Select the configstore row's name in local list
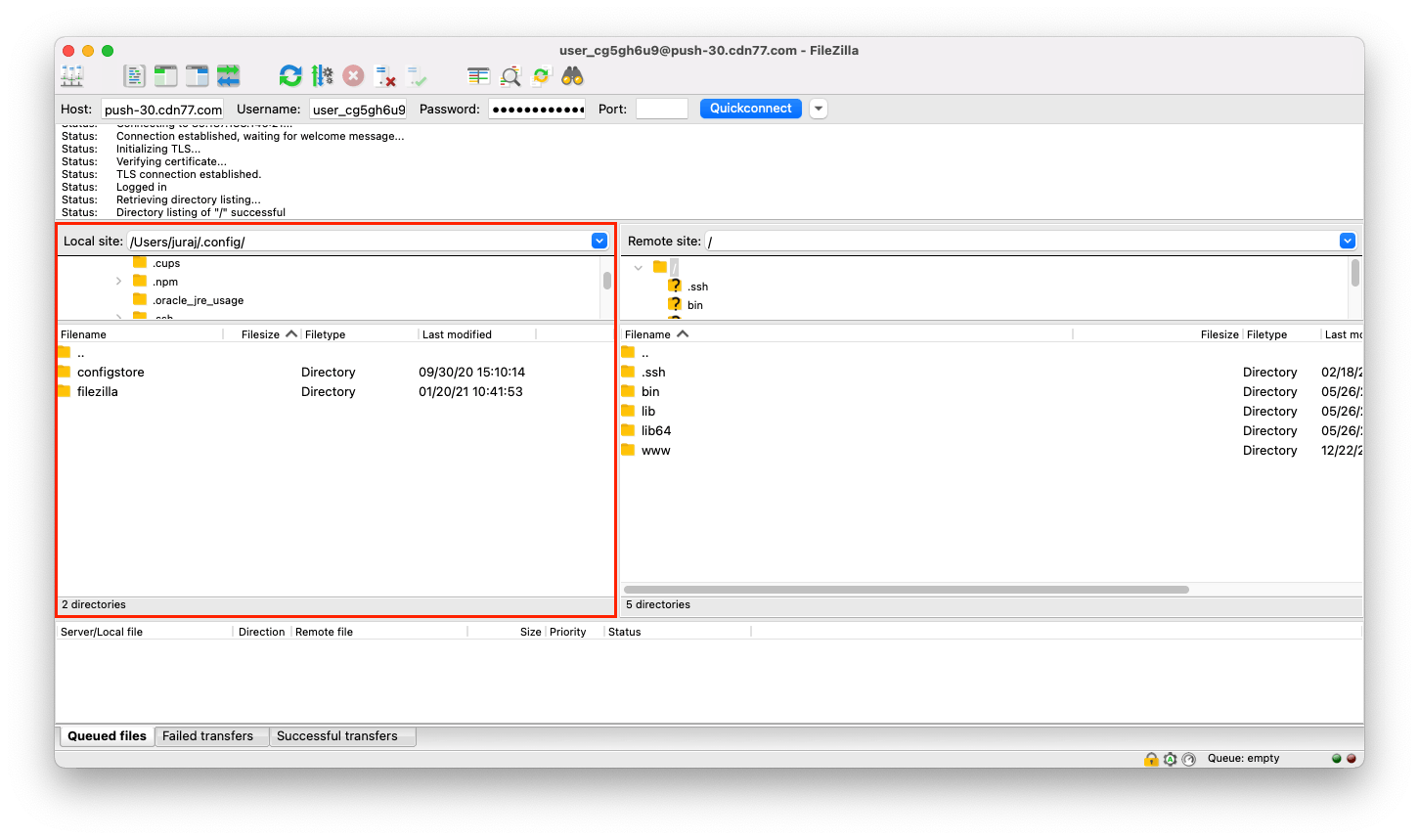Image resolution: width=1419 pixels, height=840 pixels. coord(111,372)
